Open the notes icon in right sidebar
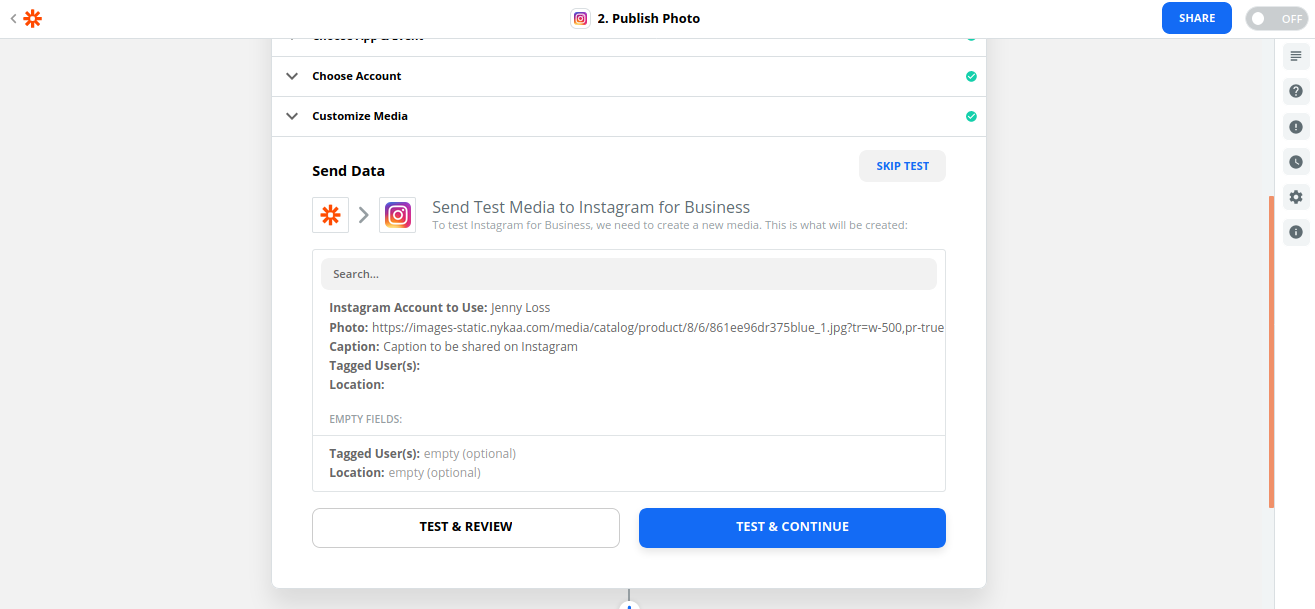 coord(1296,56)
